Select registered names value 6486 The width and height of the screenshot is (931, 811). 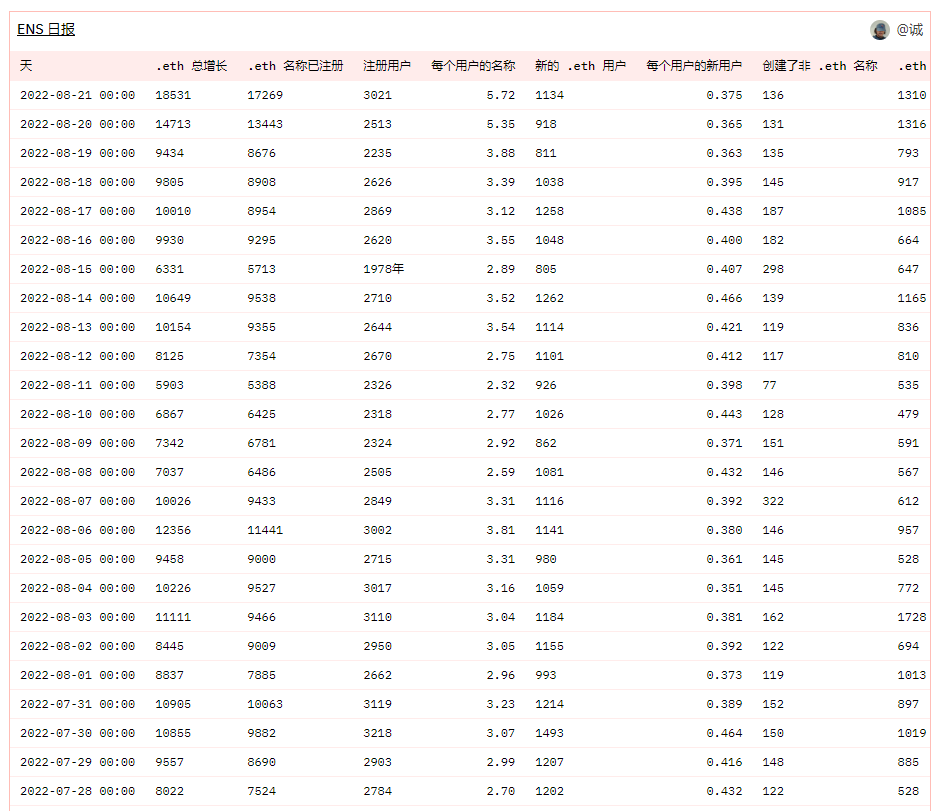coord(261,473)
